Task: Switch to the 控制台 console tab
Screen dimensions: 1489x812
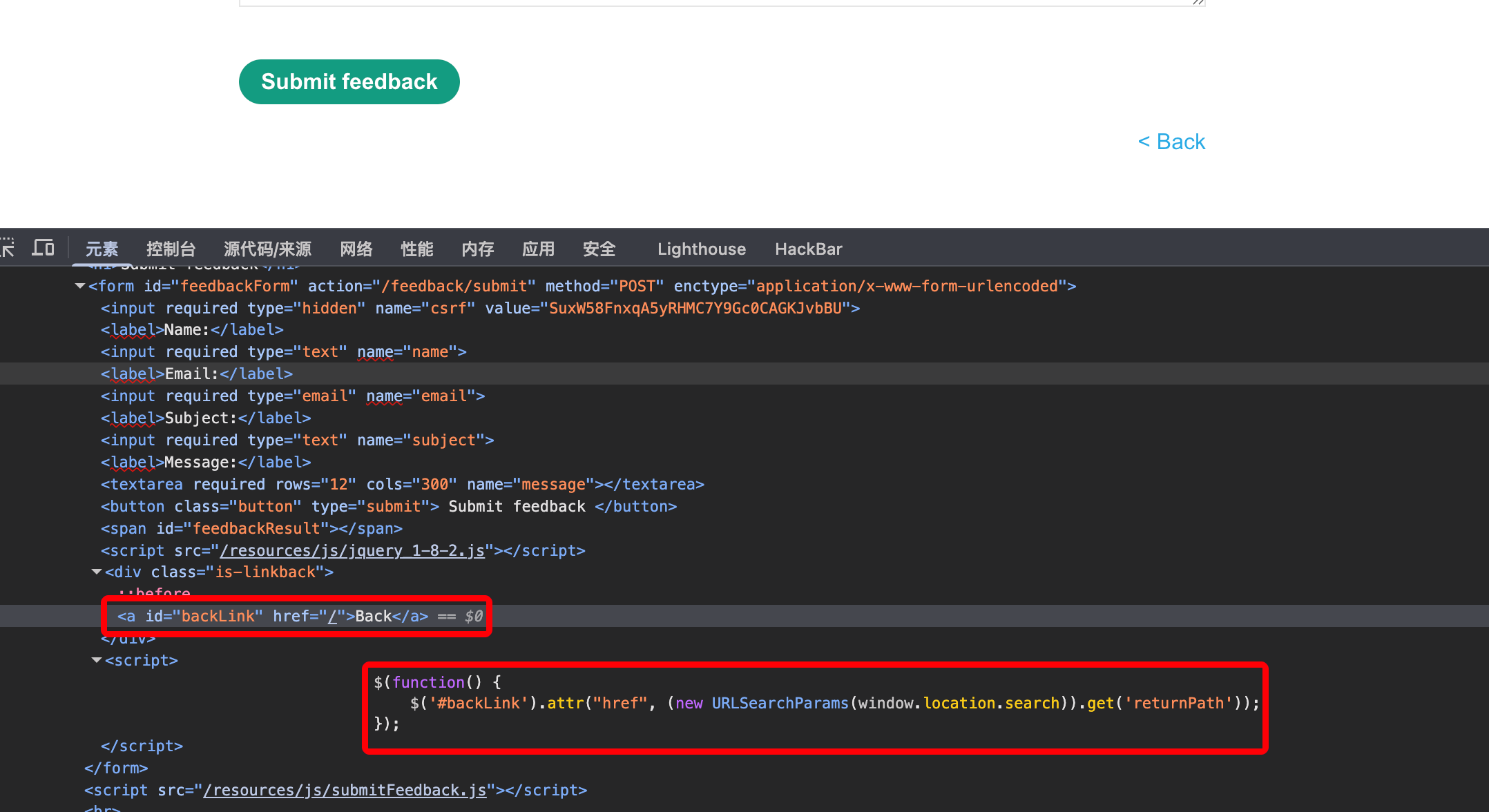Action: 171,249
